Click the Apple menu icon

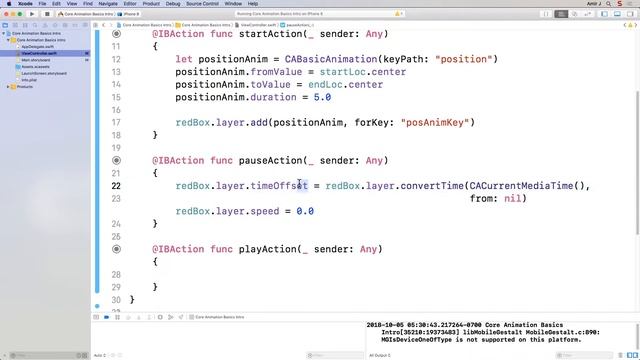(x=9, y=4)
